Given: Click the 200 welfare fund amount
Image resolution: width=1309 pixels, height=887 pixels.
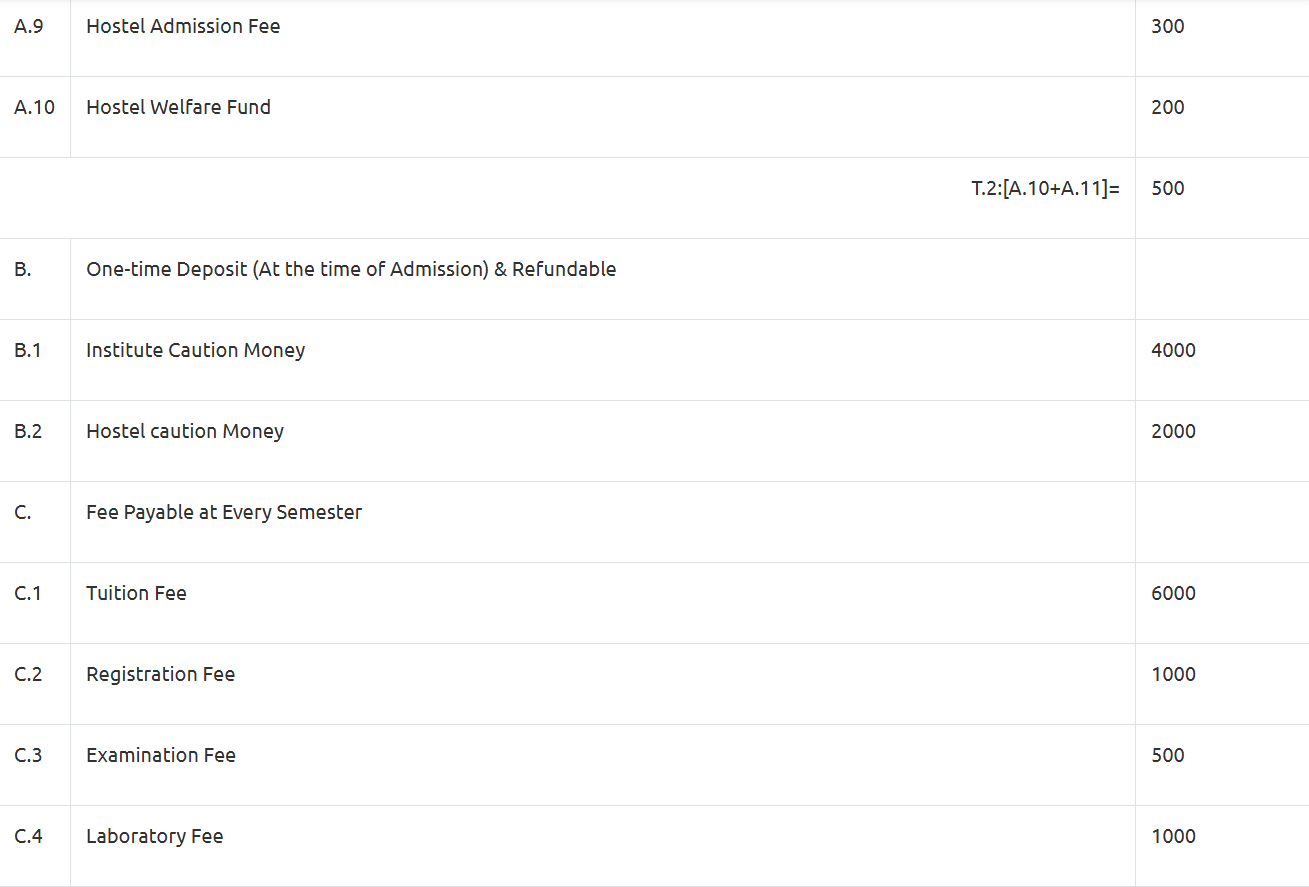Looking at the screenshot, I should (x=1167, y=108).
